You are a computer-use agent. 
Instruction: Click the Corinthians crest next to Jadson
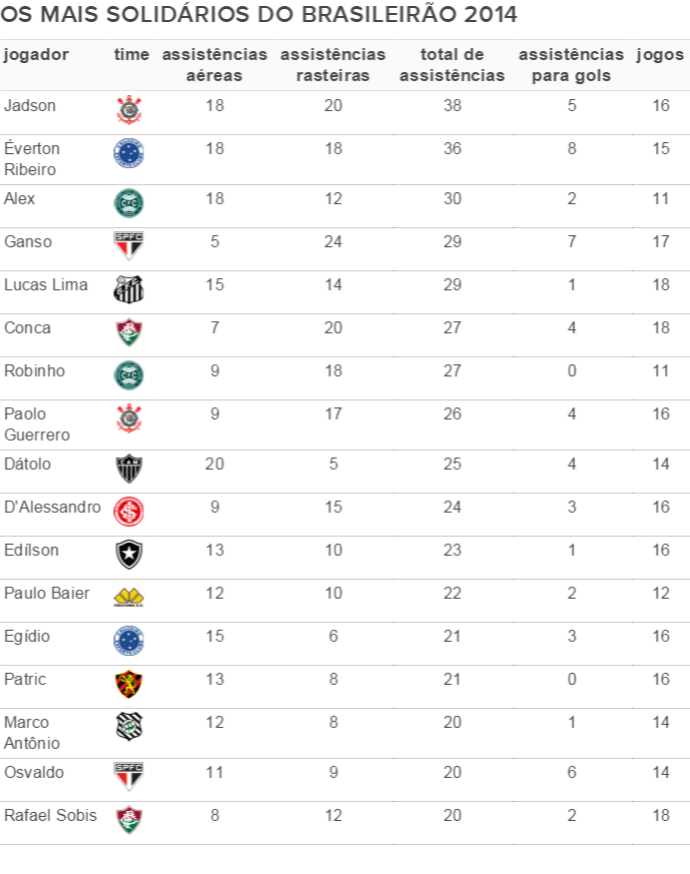click(129, 110)
